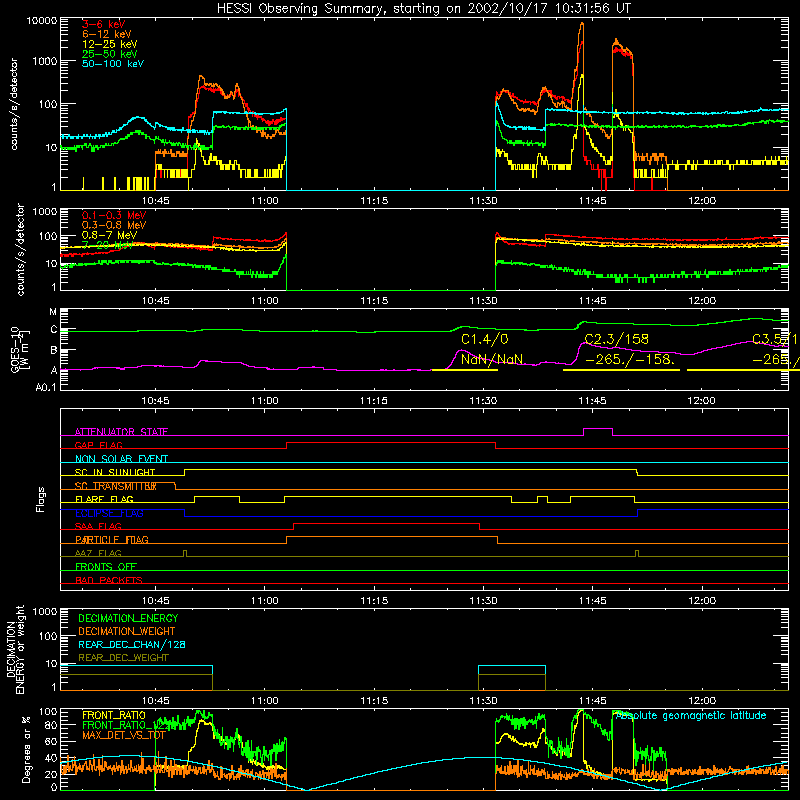Select the DECIMATION_ENERGY legend label
Image resolution: width=800 pixels, height=800 pixels.
[128, 618]
